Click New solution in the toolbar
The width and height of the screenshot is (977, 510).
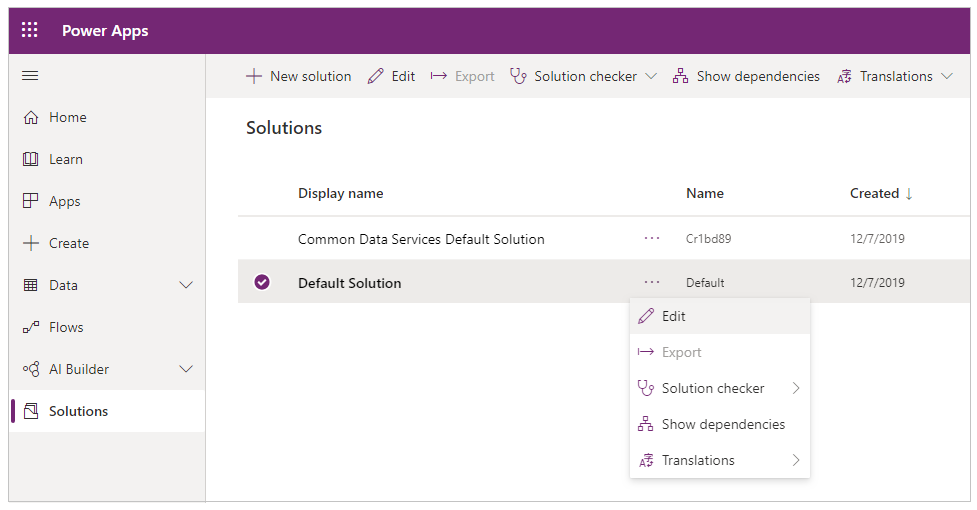(x=298, y=77)
